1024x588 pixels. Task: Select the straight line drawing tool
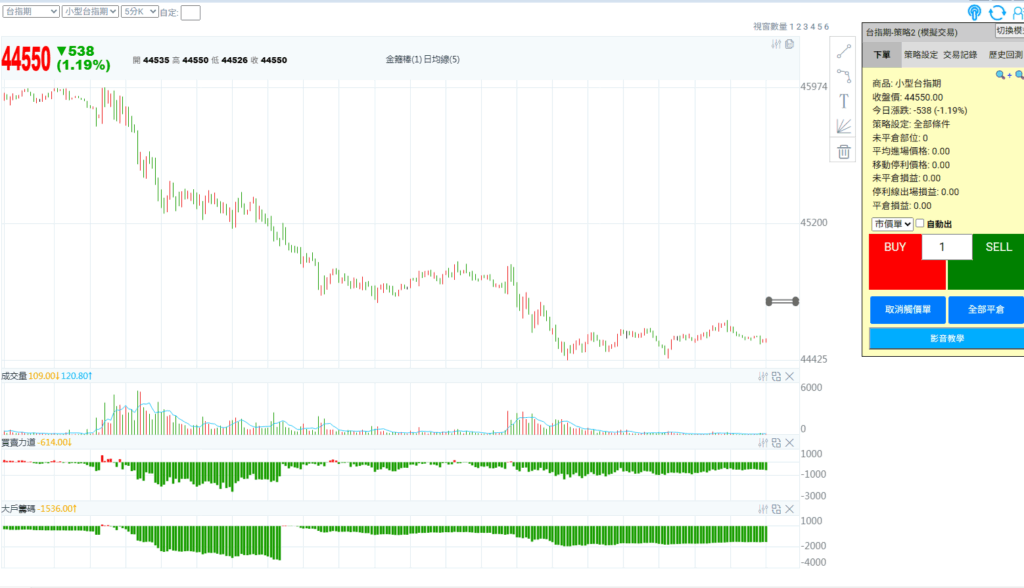[x=844, y=51]
